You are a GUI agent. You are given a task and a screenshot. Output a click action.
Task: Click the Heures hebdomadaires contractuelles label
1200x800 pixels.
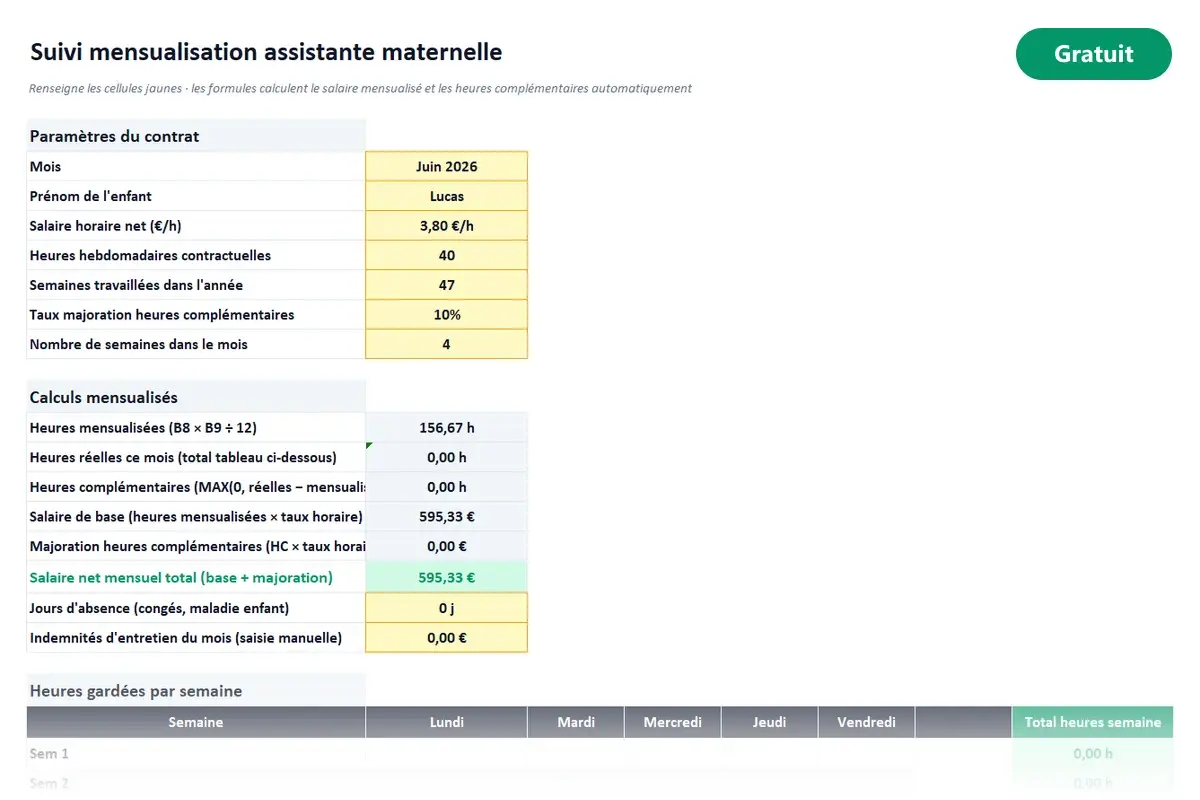pyautogui.click(x=150, y=255)
